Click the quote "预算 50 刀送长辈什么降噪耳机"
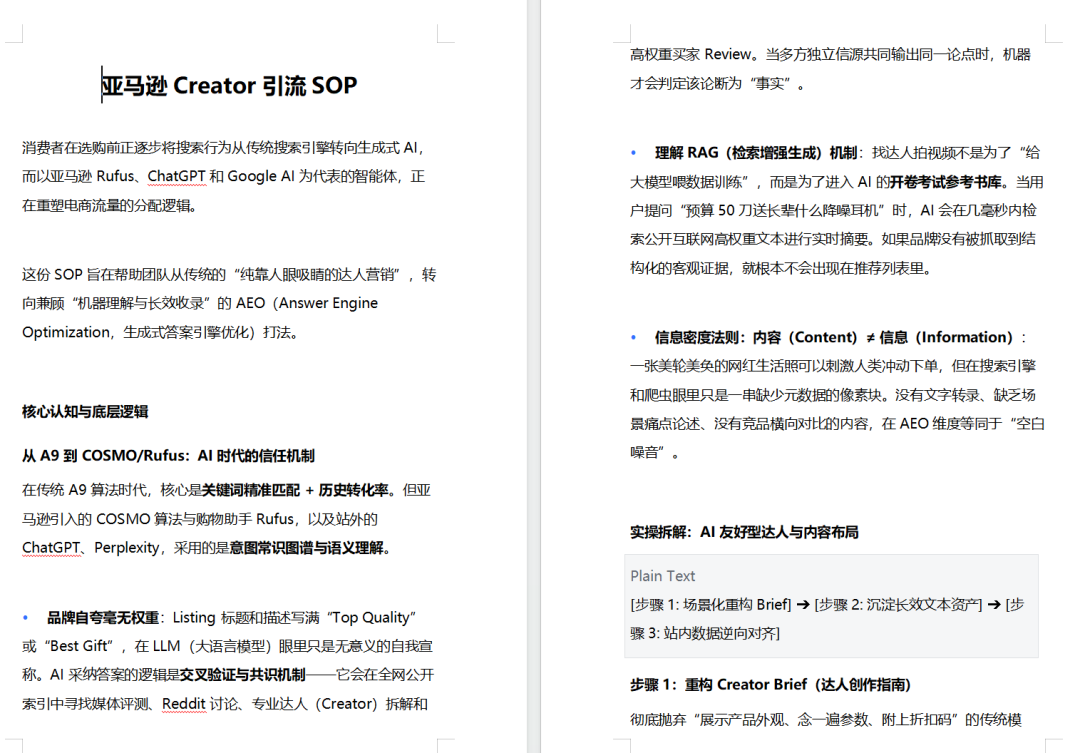The width and height of the screenshot is (1080, 753). (x=783, y=210)
